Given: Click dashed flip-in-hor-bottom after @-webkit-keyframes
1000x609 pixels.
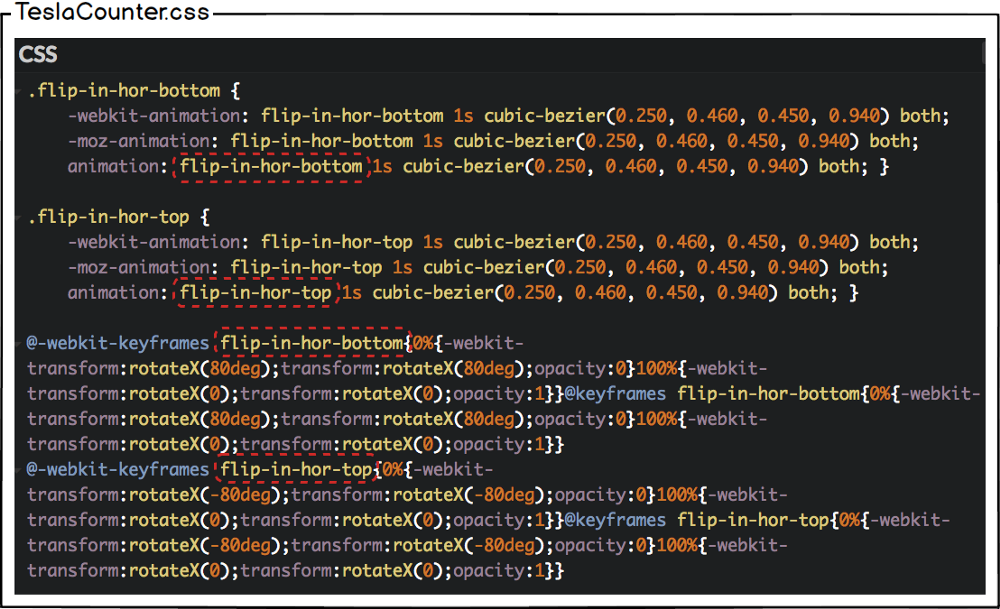Looking at the screenshot, I should [312, 343].
